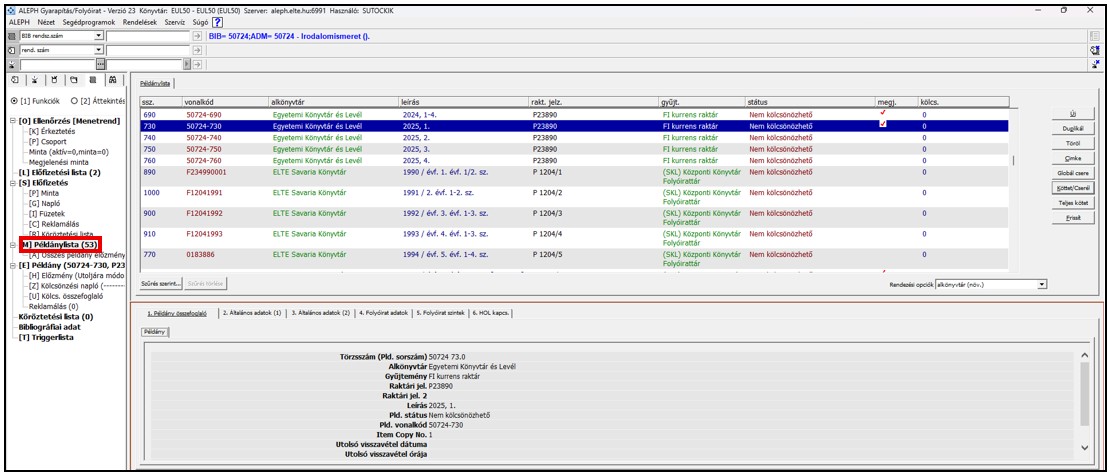This screenshot has width=1110, height=475.
Task: Open the Rendezési opciók sort dropdown
Action: (1041, 283)
